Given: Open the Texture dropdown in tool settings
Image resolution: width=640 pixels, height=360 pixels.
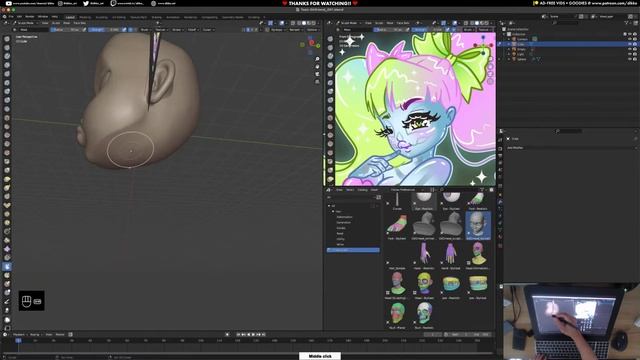Looking at the screenshot, I should [161, 30].
